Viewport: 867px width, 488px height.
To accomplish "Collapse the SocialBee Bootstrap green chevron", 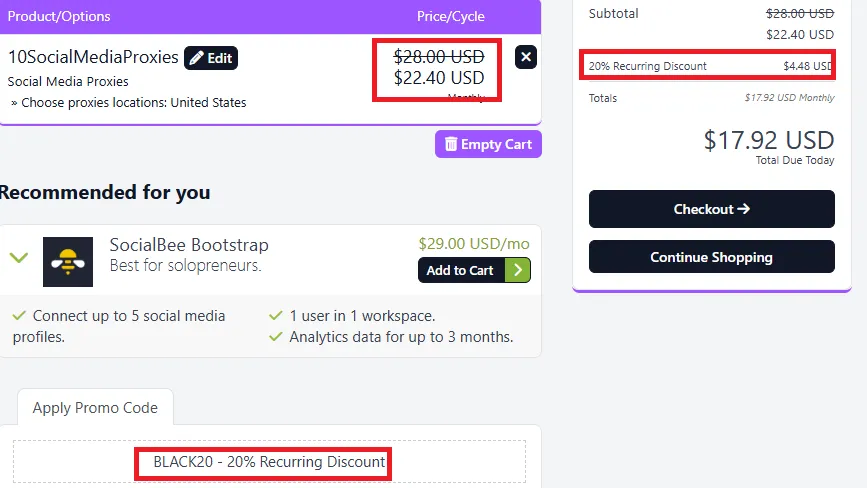I will (x=19, y=258).
